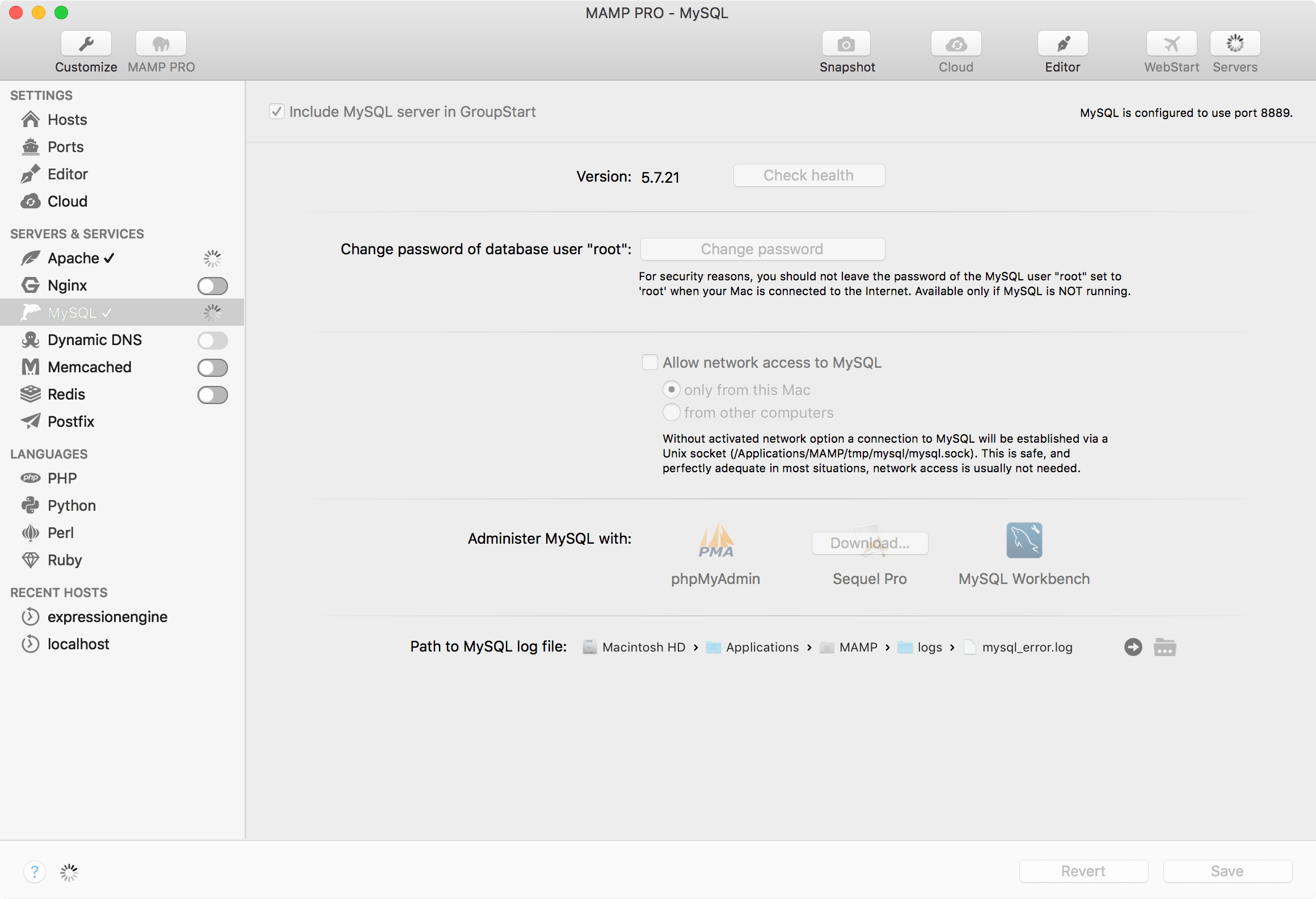Choose a log path with folder icon
The height and width of the screenshot is (899, 1316).
point(1165,647)
